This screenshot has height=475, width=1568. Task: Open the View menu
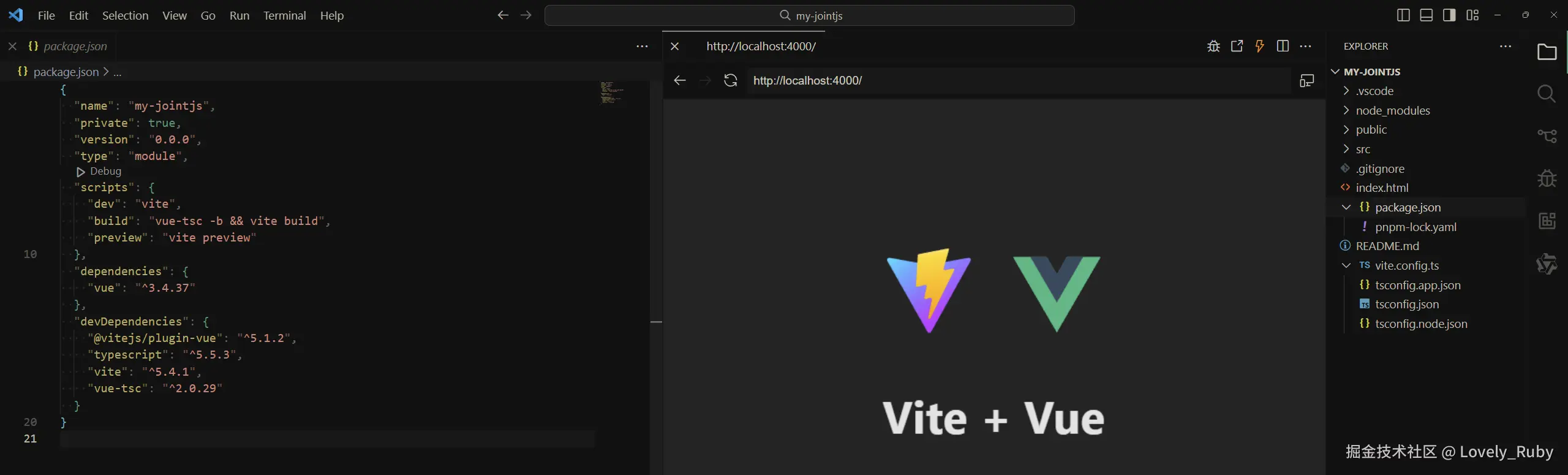(175, 15)
